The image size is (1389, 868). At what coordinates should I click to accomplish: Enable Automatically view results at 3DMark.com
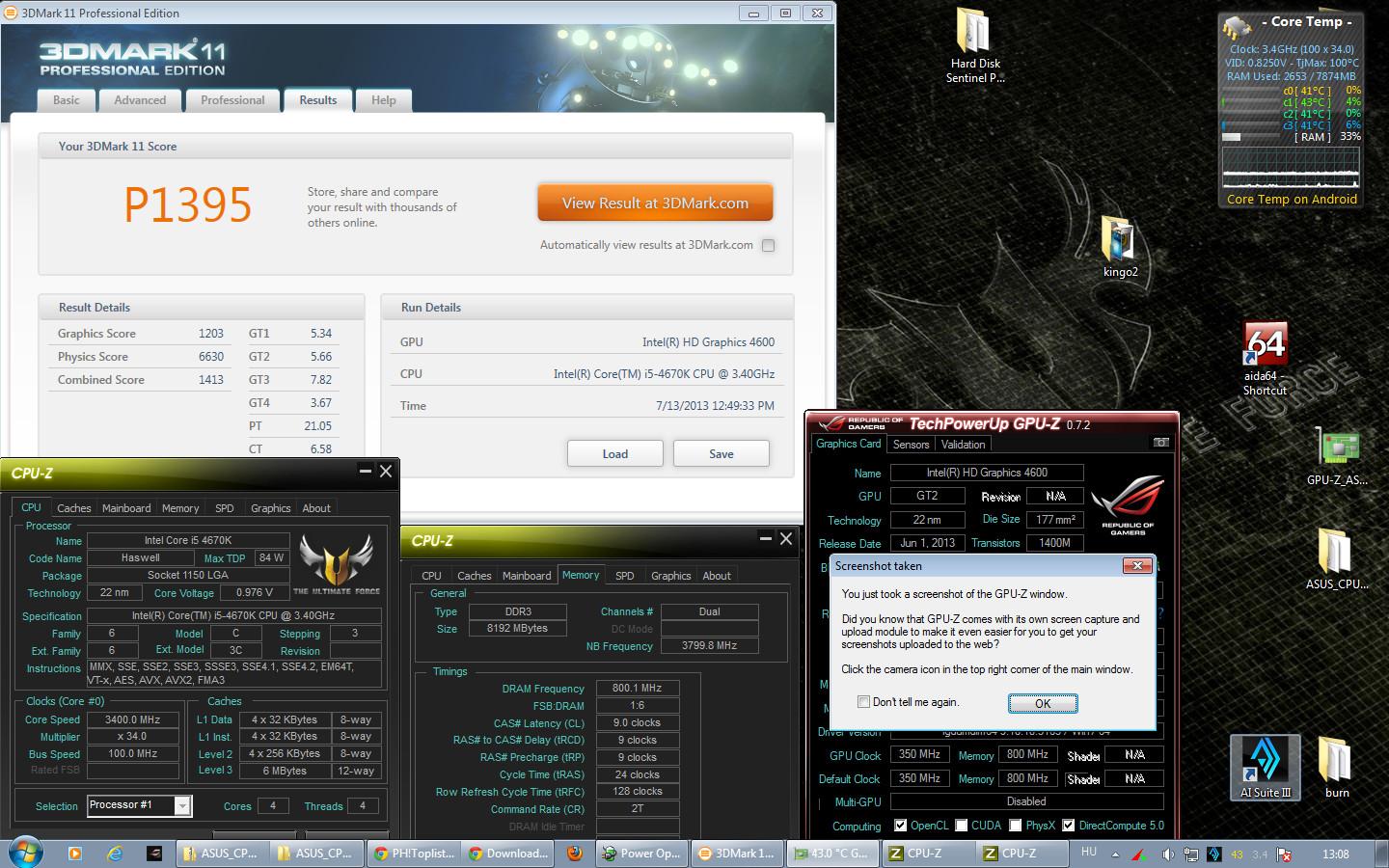coord(768,245)
